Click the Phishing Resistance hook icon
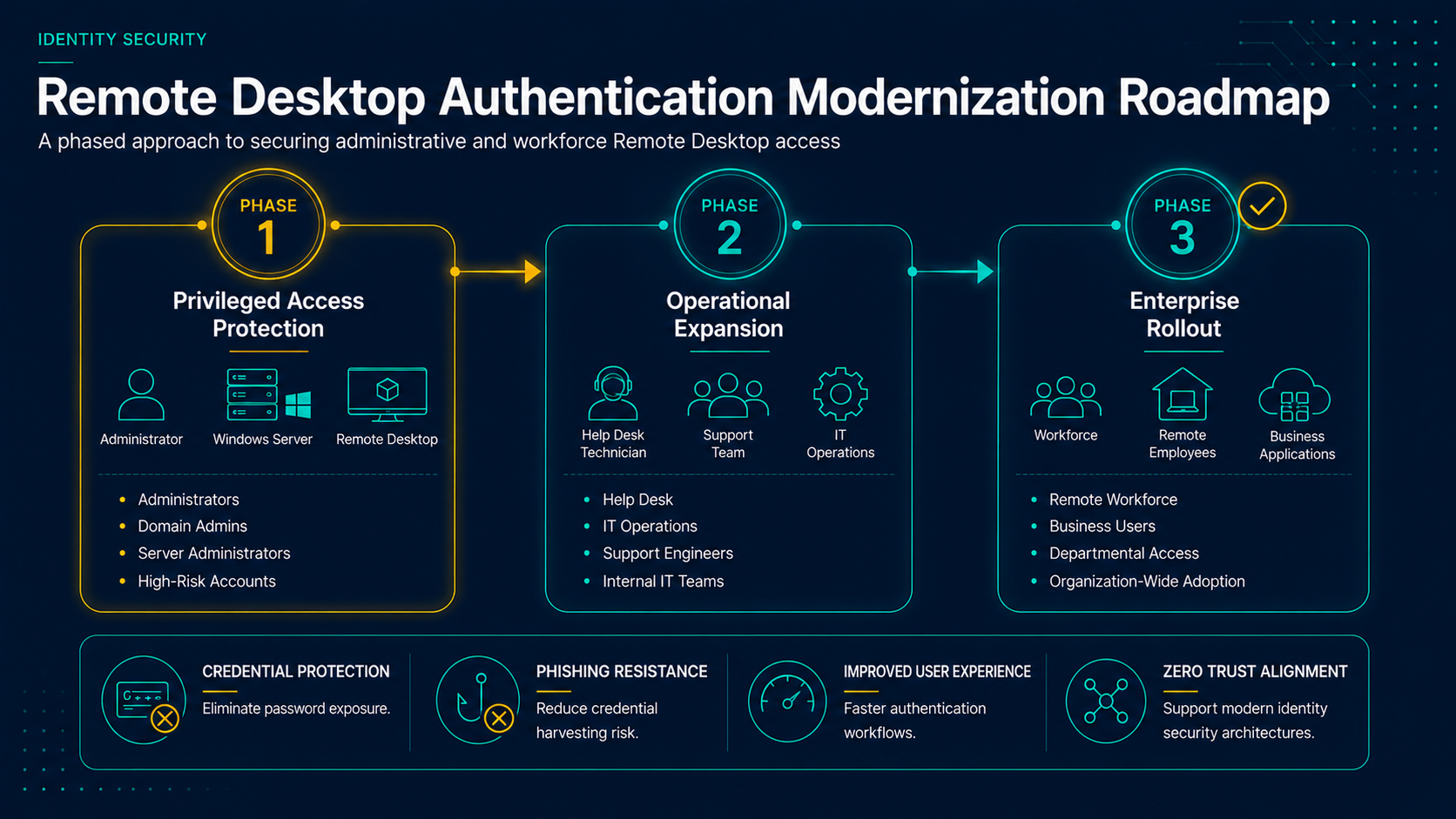 (x=477, y=701)
